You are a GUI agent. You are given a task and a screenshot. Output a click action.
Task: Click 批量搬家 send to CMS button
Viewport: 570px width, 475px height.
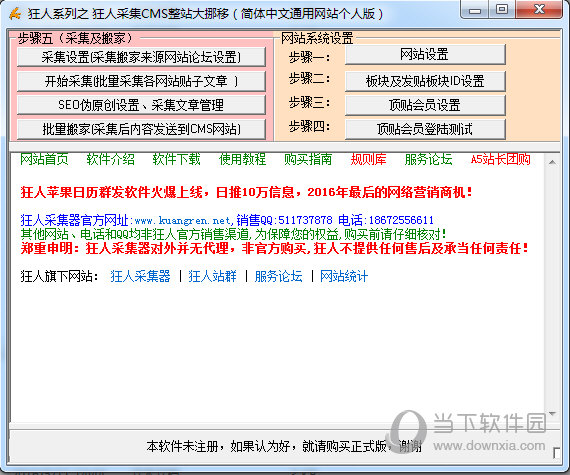coord(141,129)
